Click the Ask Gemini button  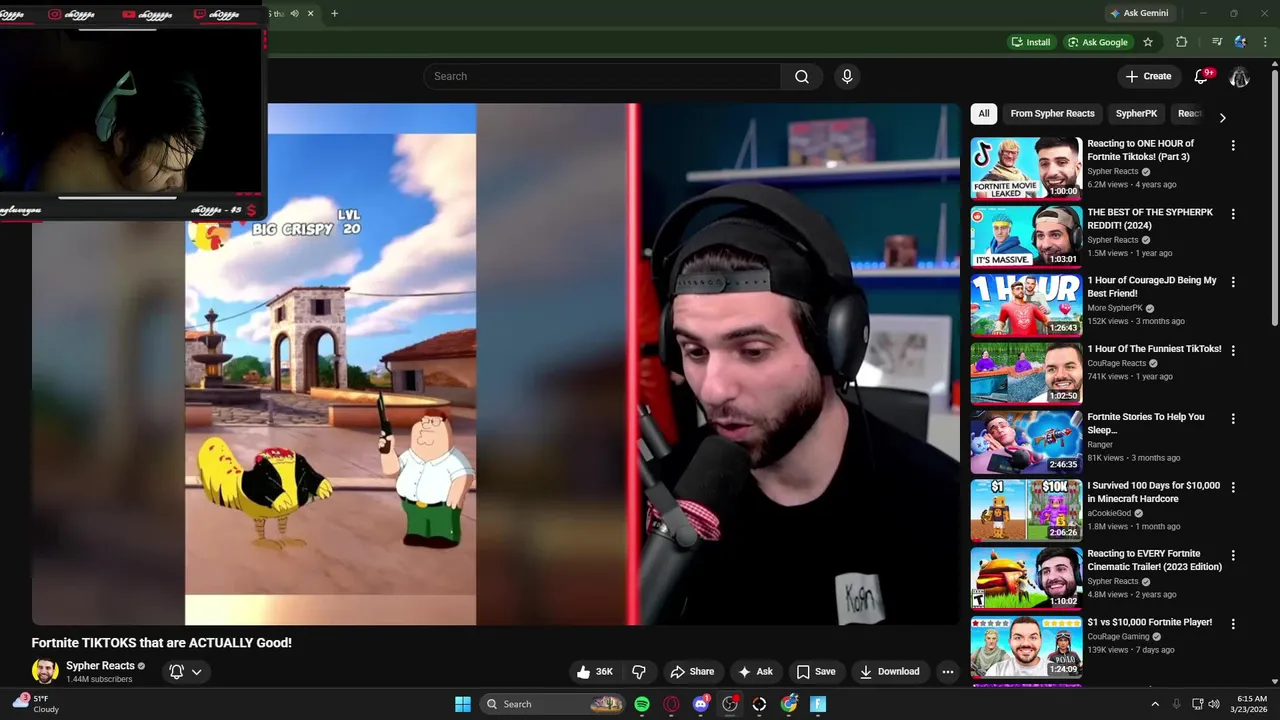click(x=1138, y=13)
